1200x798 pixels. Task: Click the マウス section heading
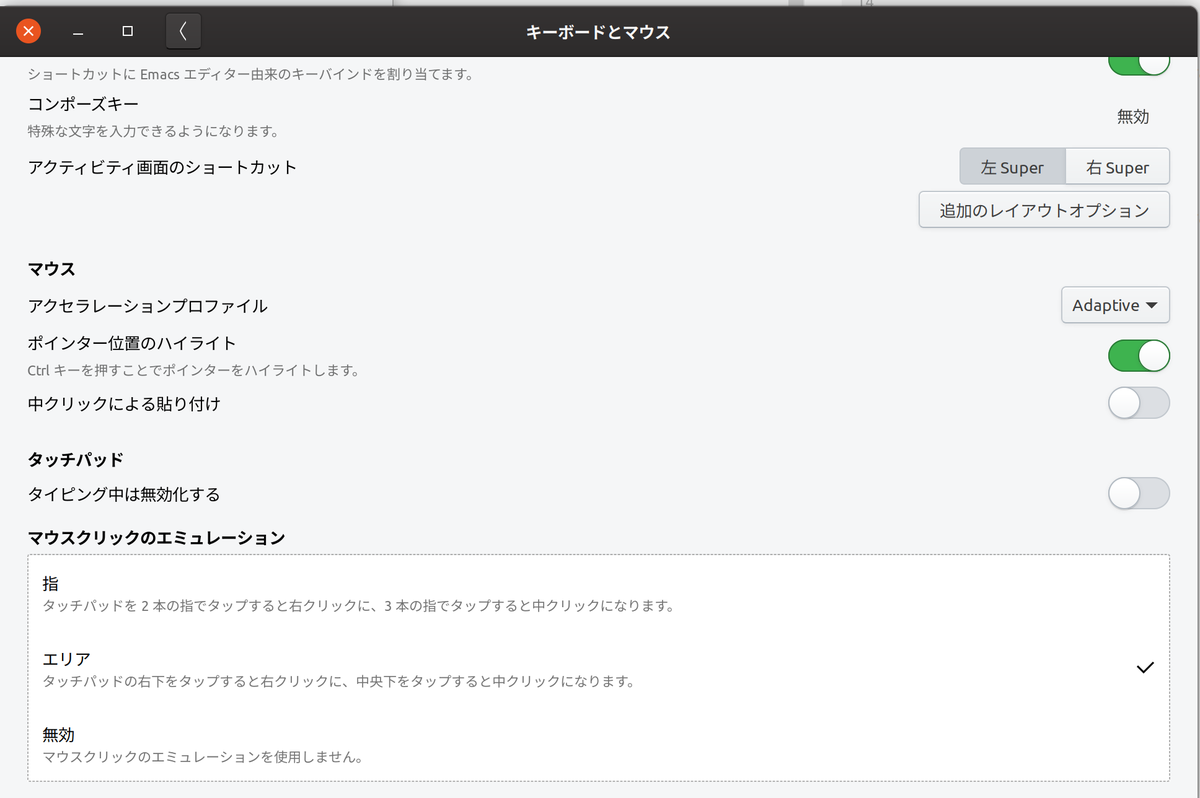(52, 268)
